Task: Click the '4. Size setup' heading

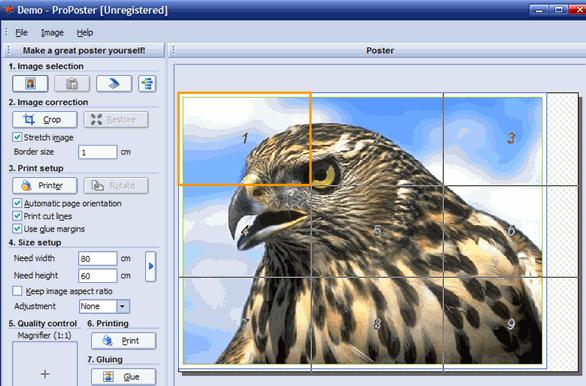Action: click(35, 243)
